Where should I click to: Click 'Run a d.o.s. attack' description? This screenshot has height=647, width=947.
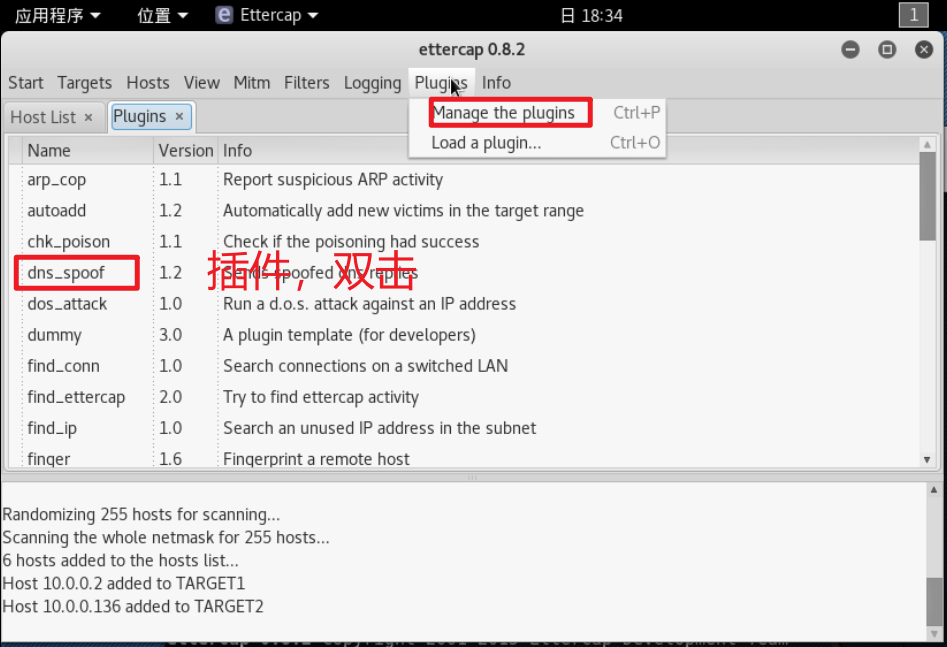point(370,304)
